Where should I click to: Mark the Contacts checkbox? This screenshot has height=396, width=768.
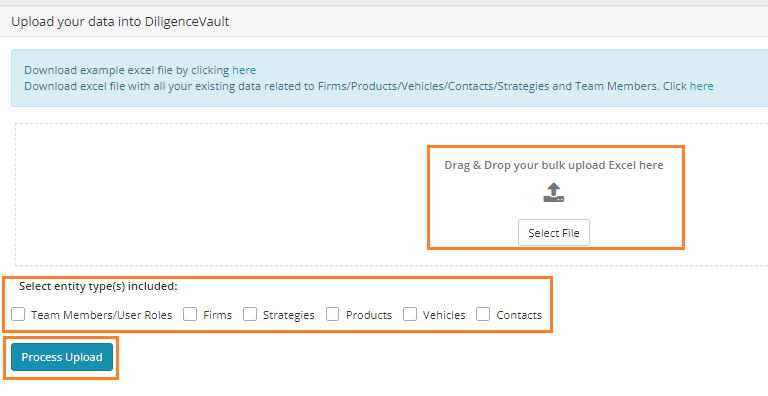(x=483, y=314)
